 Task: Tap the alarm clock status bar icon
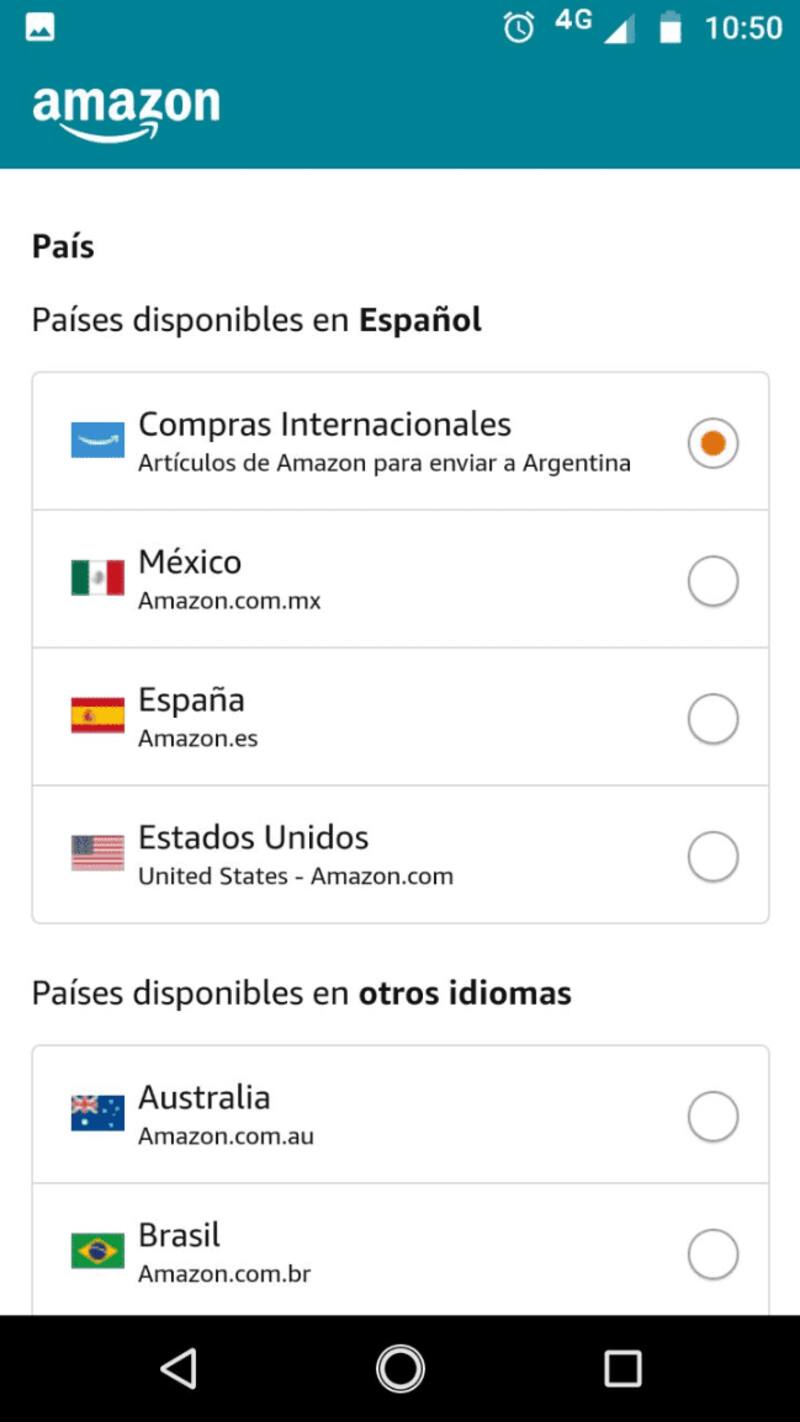point(519,27)
